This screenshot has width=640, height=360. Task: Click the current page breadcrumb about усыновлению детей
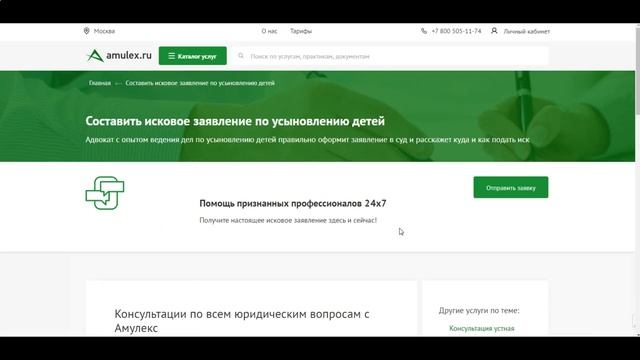coord(200,83)
